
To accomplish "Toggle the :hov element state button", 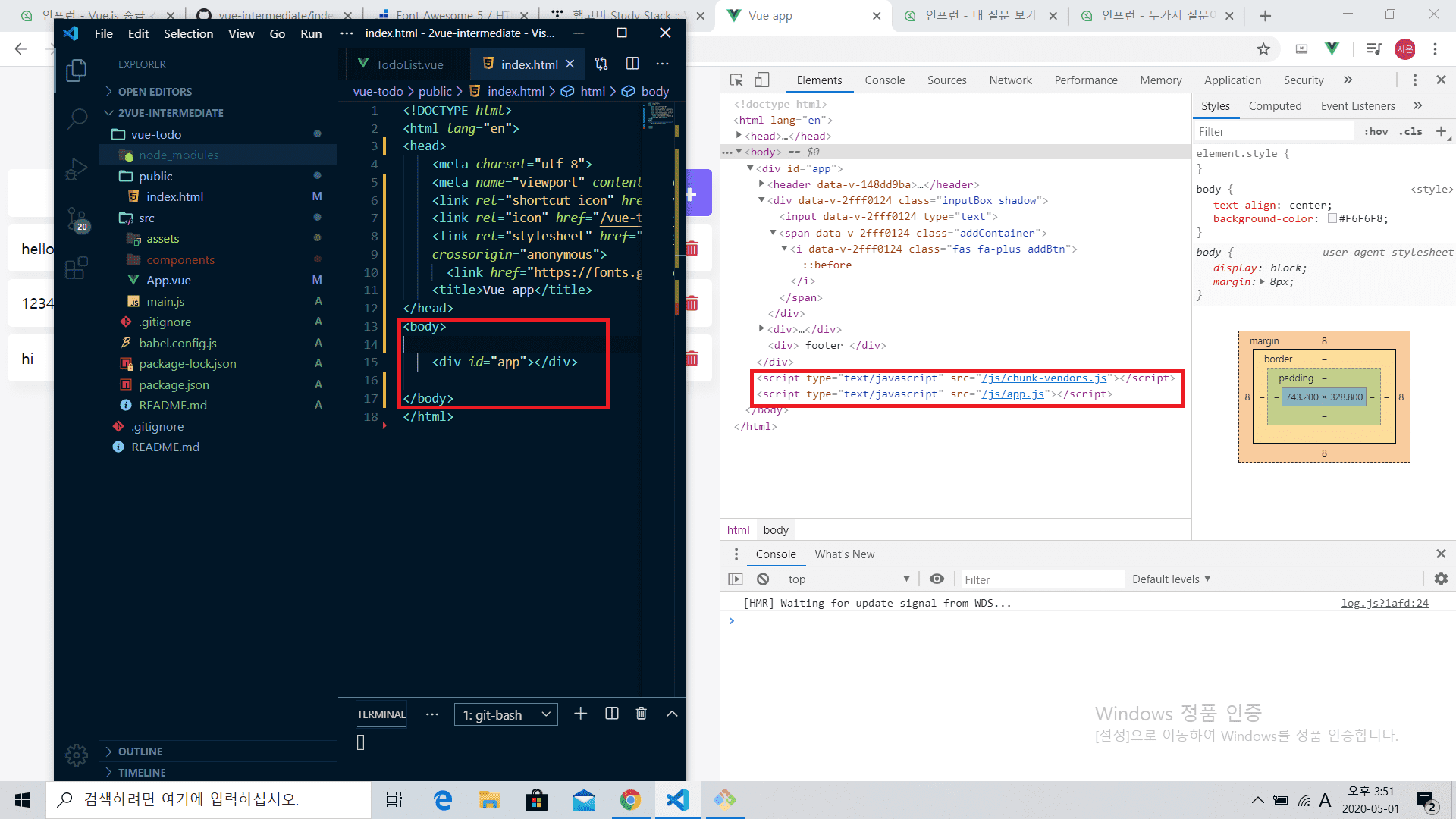I will [1376, 131].
